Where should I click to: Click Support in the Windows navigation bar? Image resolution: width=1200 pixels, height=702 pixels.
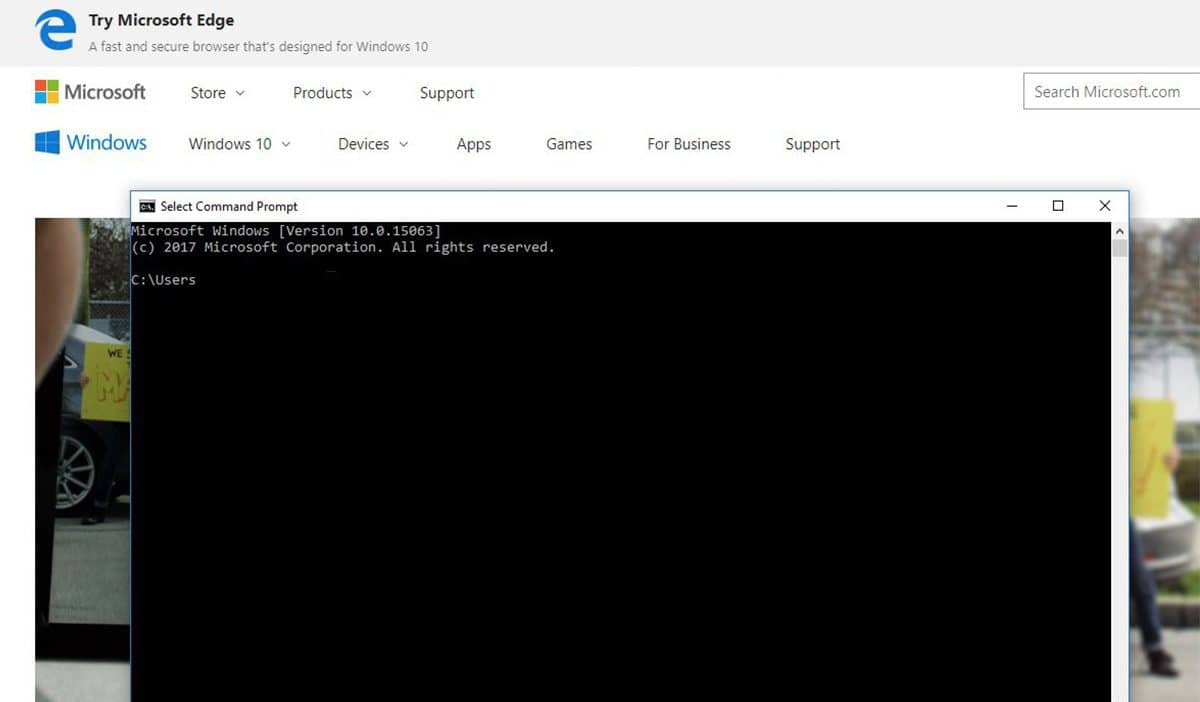811,144
